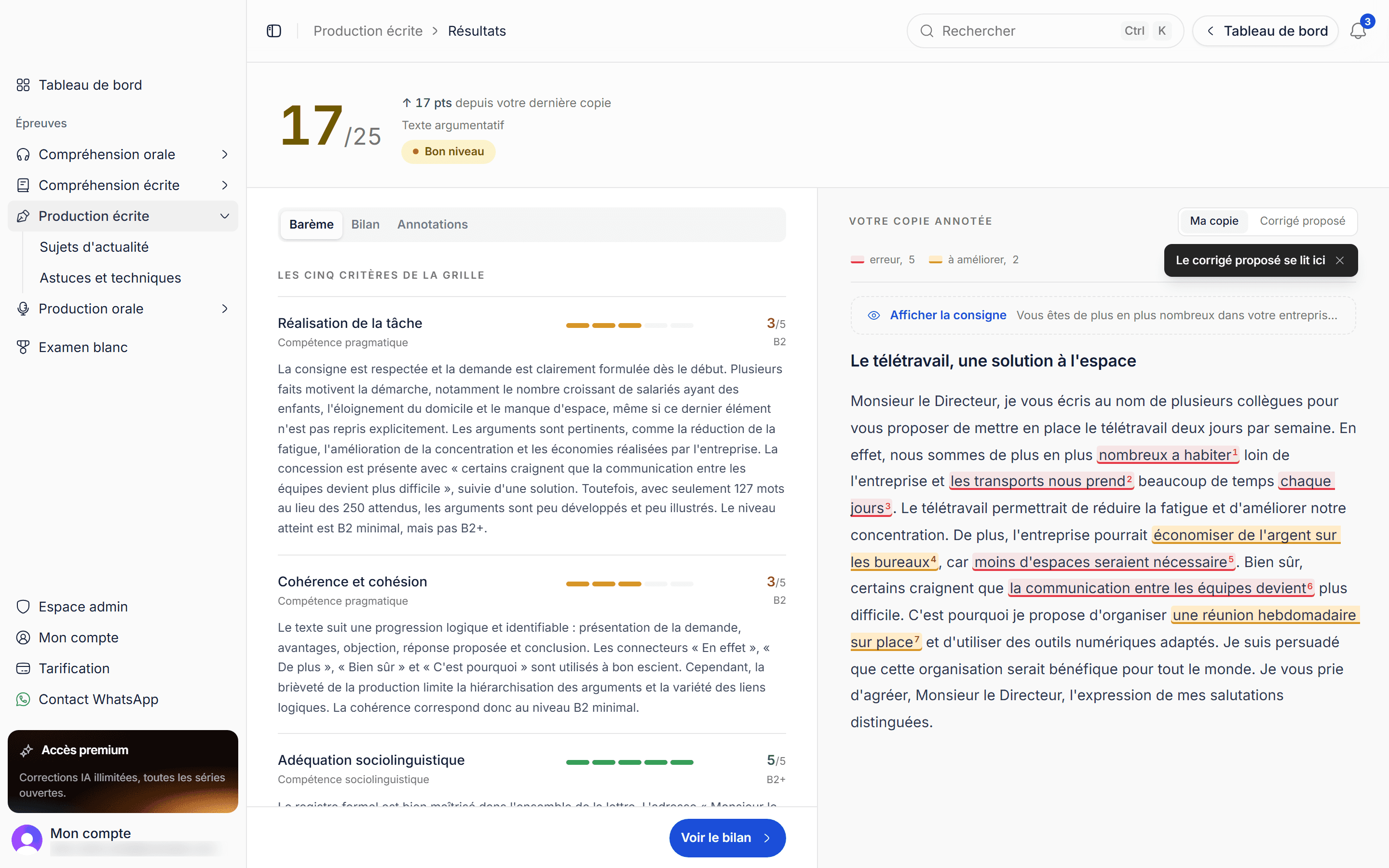Viewport: 1389px width, 868px height.
Task: Click the Espace admin shield icon
Action: click(x=23, y=607)
